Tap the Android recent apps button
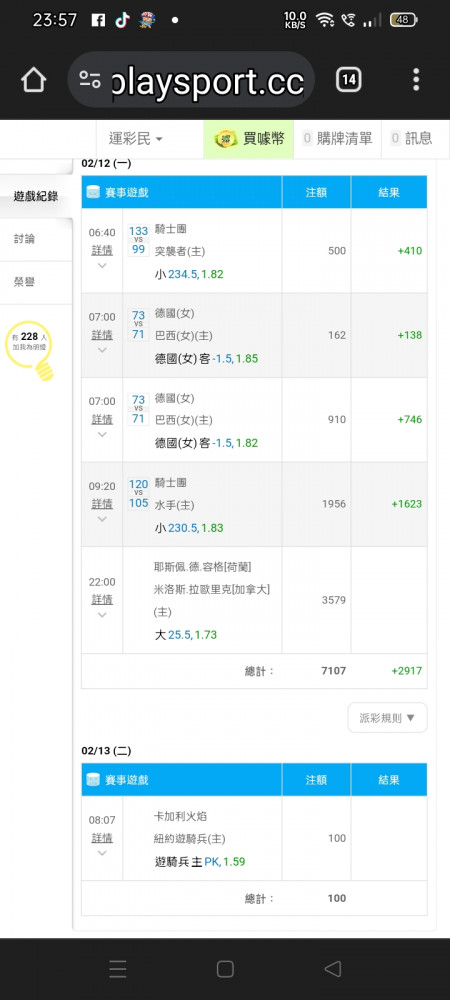450x1000 pixels. coord(117,969)
